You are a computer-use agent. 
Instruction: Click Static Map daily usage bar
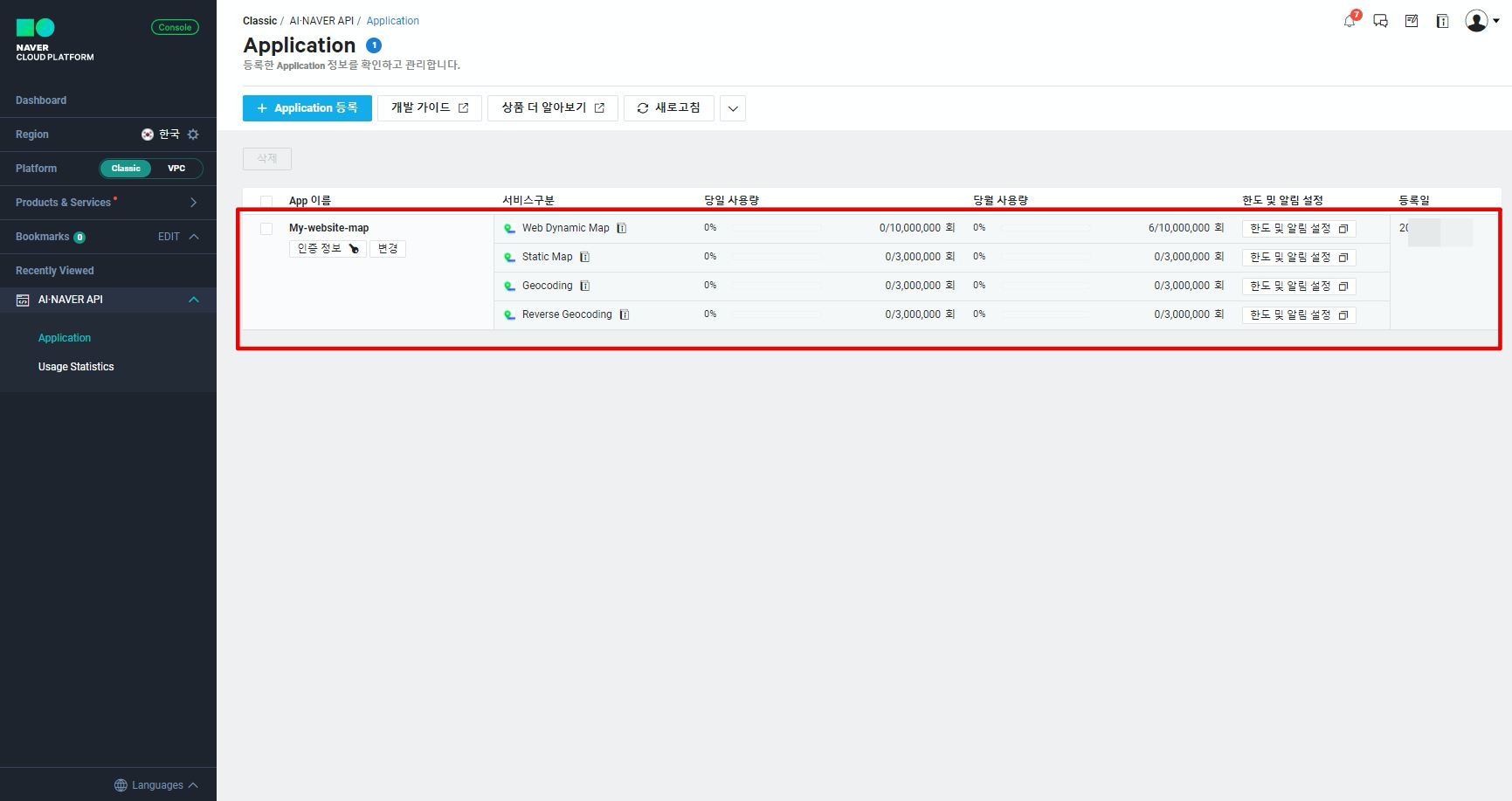pos(776,257)
